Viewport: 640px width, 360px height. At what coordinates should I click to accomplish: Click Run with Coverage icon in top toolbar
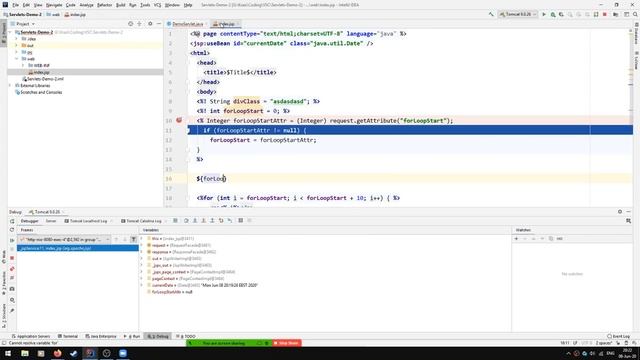click(x=561, y=14)
